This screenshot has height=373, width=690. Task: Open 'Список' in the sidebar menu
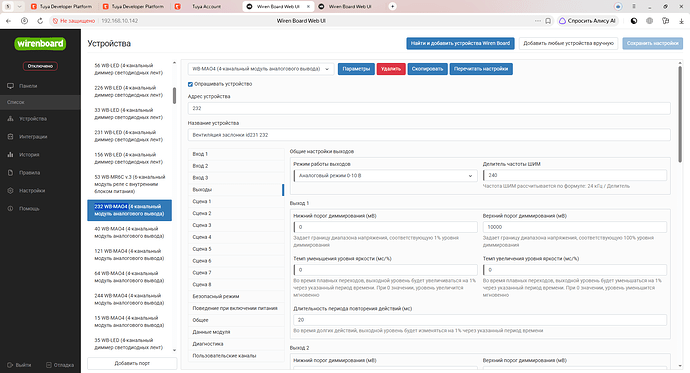40,102
